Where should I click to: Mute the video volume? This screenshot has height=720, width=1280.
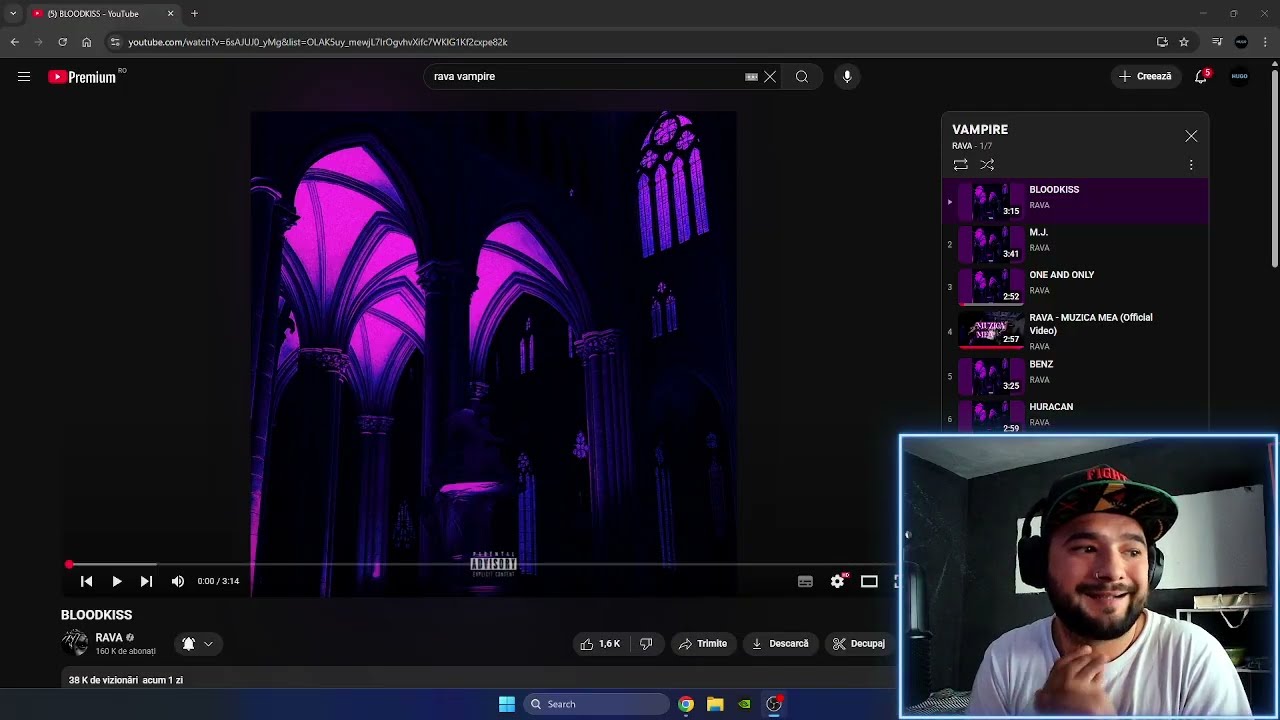pyautogui.click(x=178, y=581)
